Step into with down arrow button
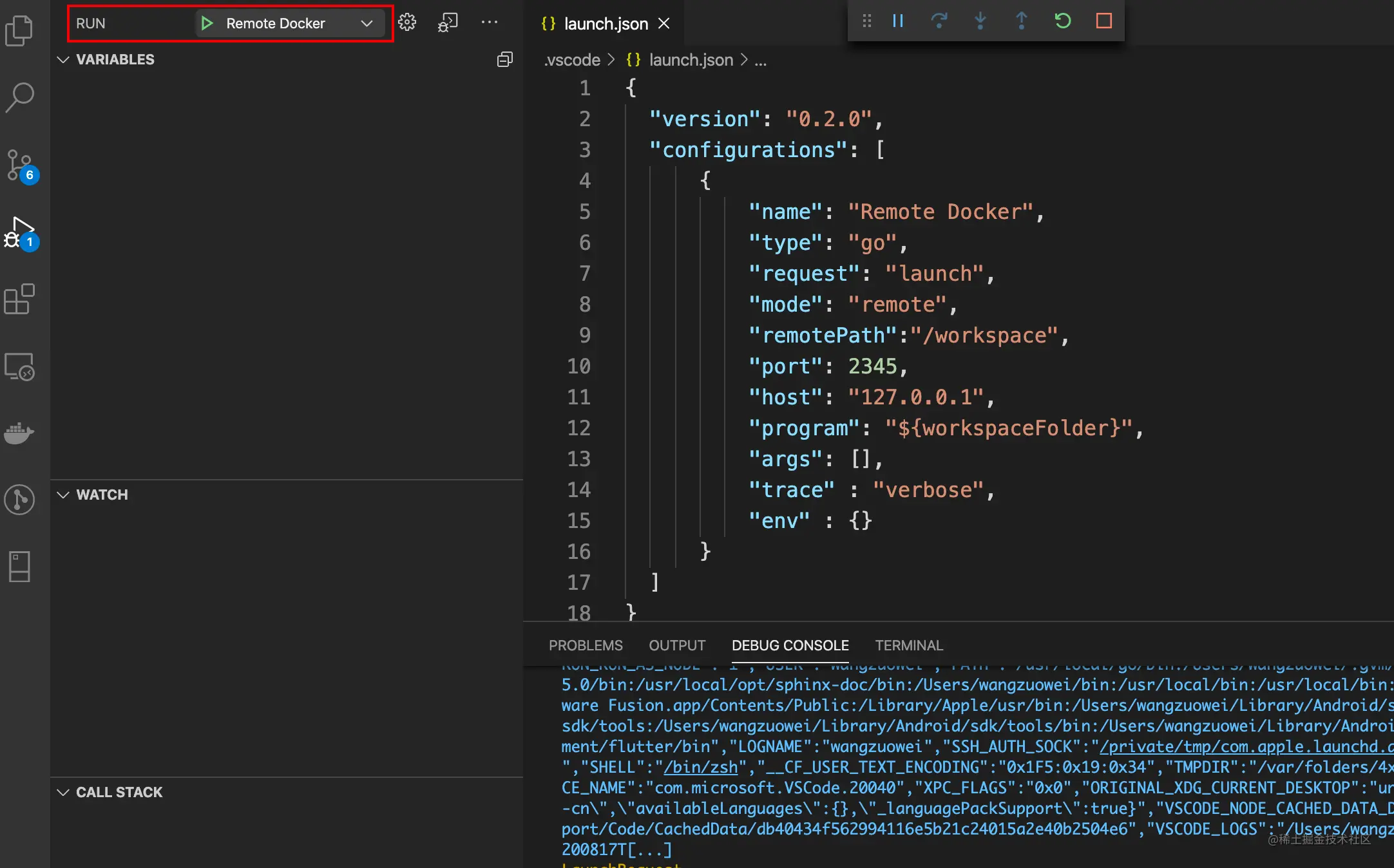The width and height of the screenshot is (1394, 868). (980, 21)
